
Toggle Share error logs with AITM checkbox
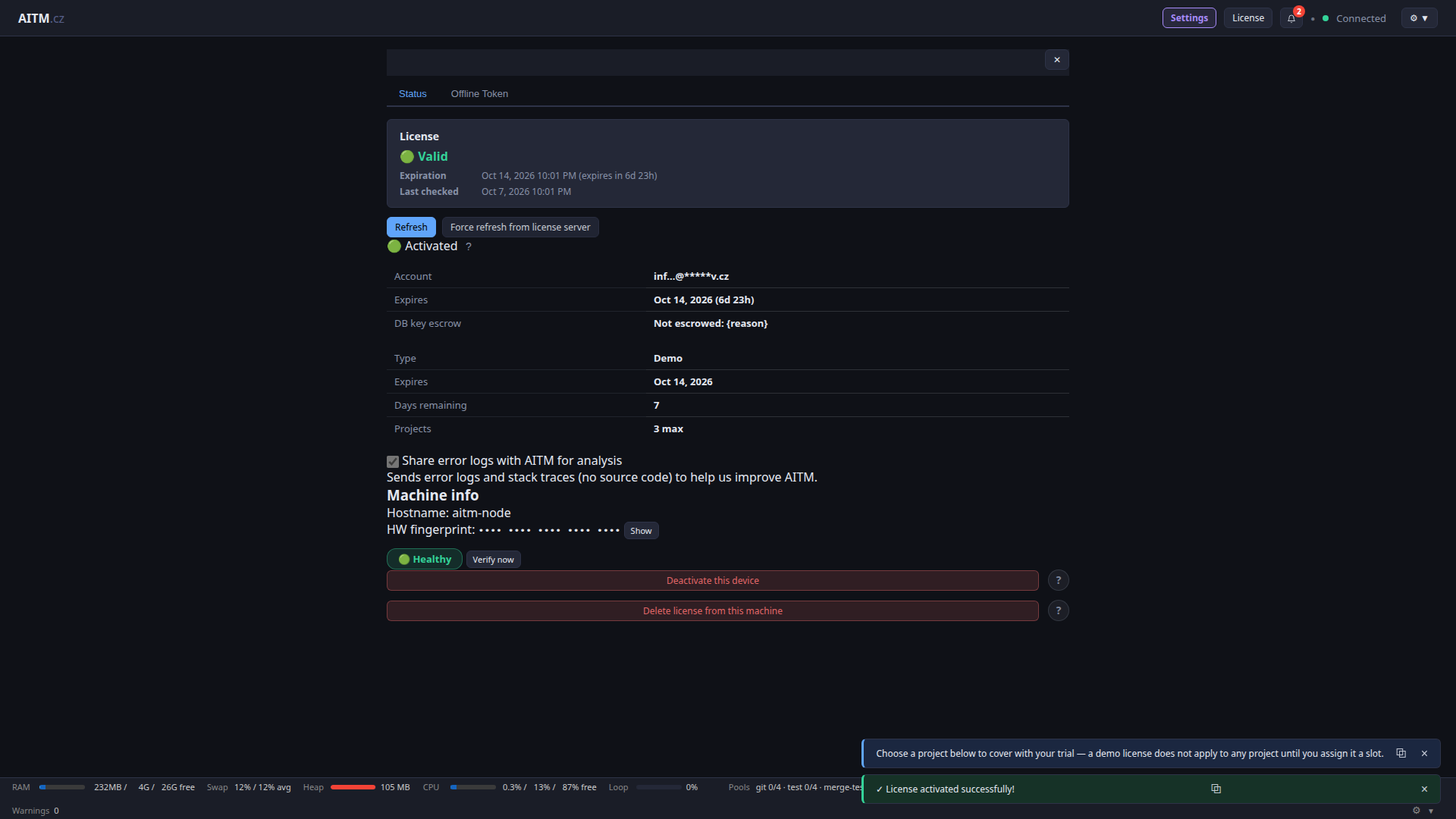tap(393, 461)
